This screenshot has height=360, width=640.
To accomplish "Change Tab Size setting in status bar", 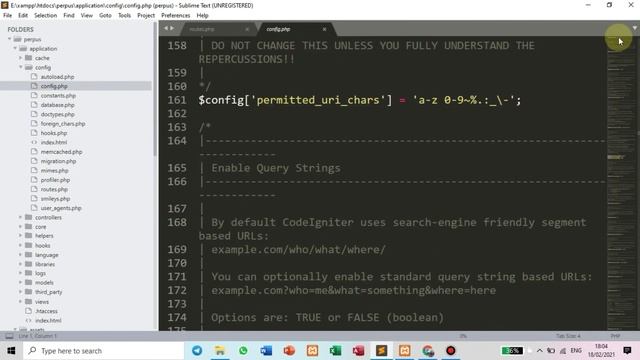I will tap(568, 336).
